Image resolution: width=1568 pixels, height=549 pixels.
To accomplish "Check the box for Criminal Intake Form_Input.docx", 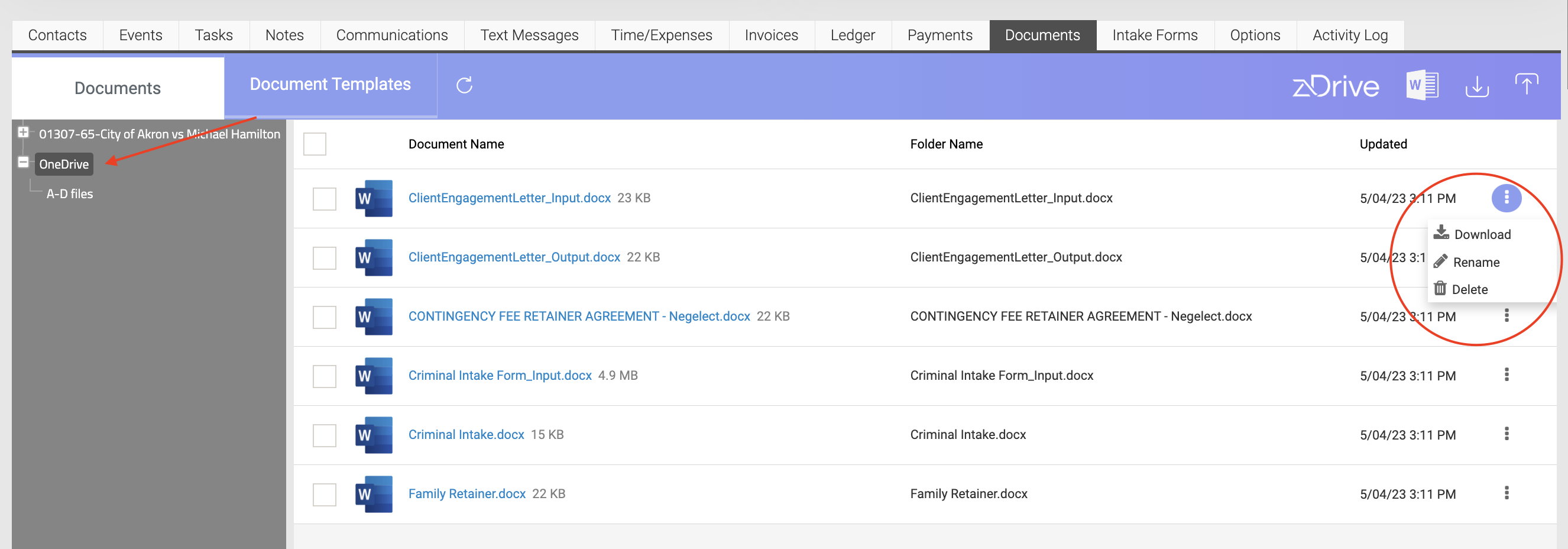I will [x=325, y=376].
